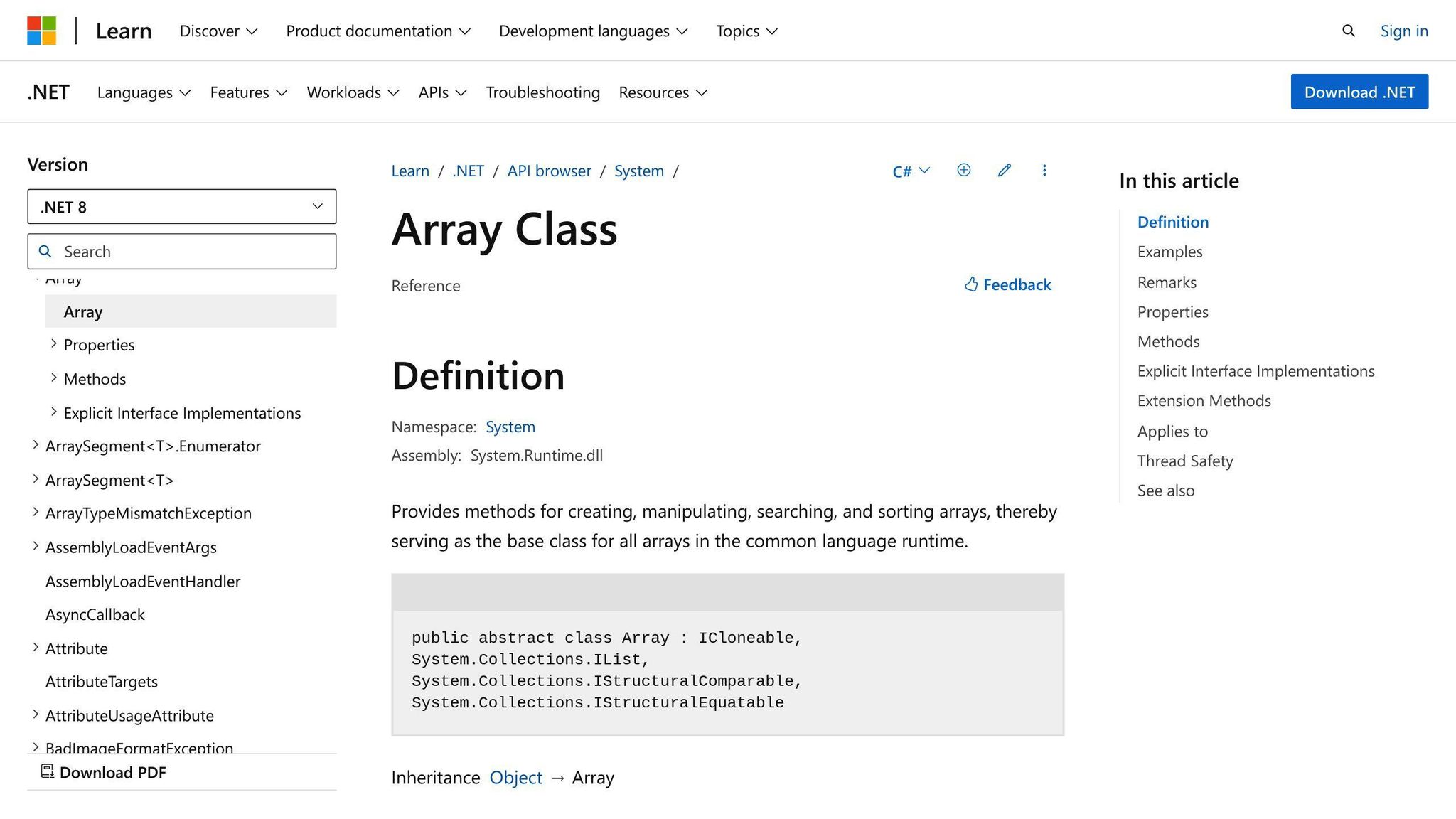The width and height of the screenshot is (1456, 819).
Task: Open search with the magnifier icon
Action: tap(1348, 31)
